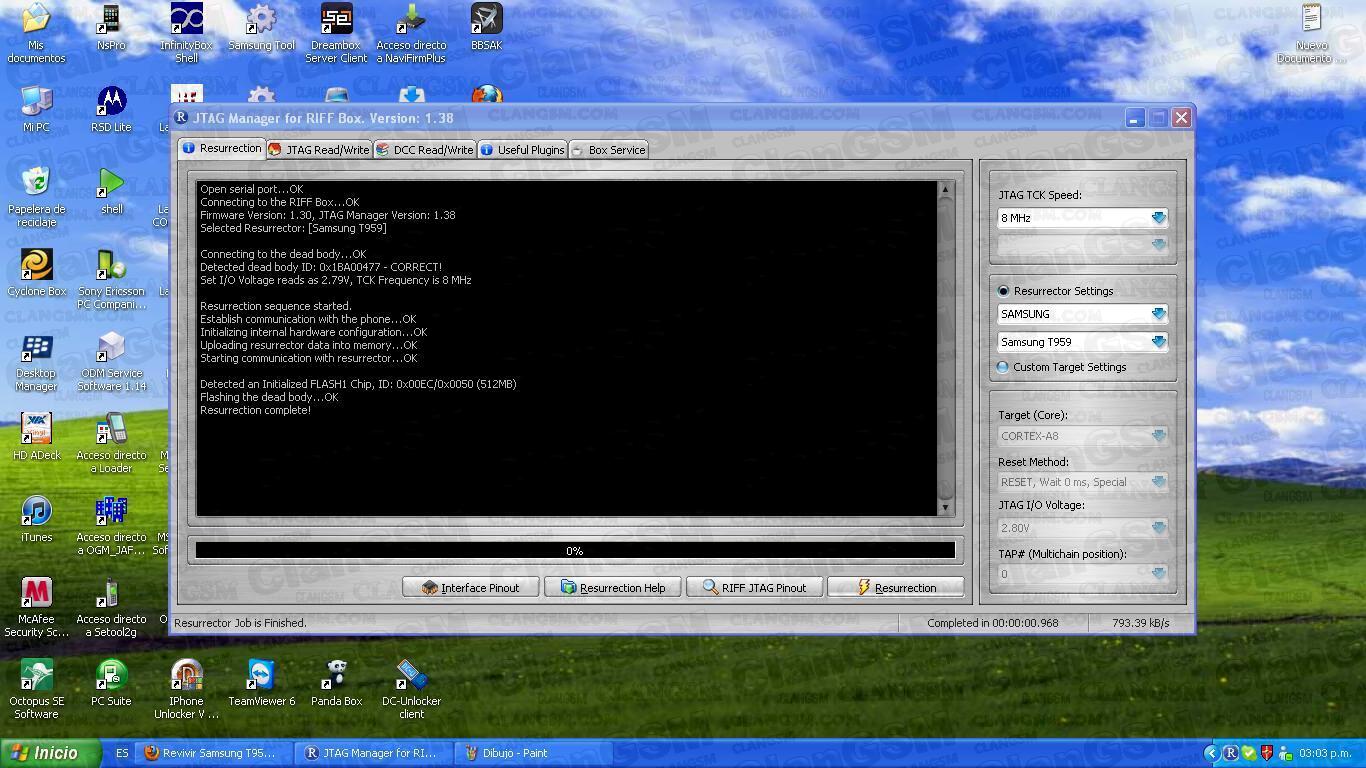1366x768 pixels.
Task: Open the Useful Plugins tab
Action: pos(522,150)
